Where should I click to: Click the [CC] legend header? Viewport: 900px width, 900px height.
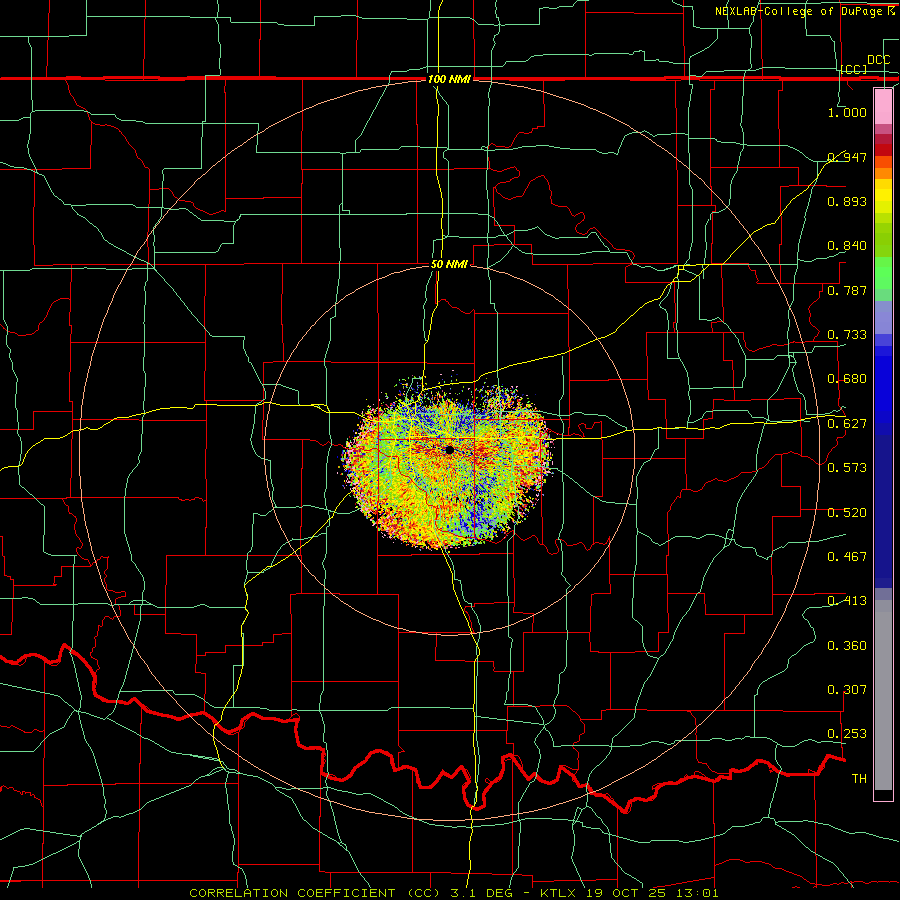click(x=854, y=69)
